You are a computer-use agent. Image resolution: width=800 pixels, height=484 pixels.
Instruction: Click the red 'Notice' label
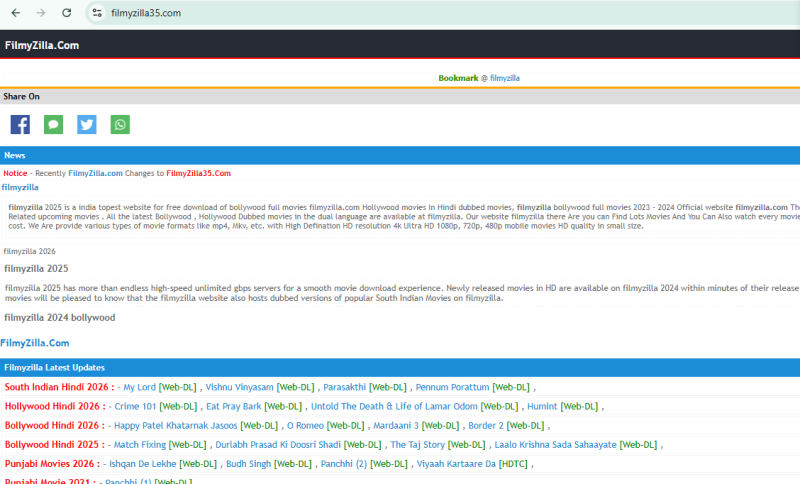click(x=15, y=173)
